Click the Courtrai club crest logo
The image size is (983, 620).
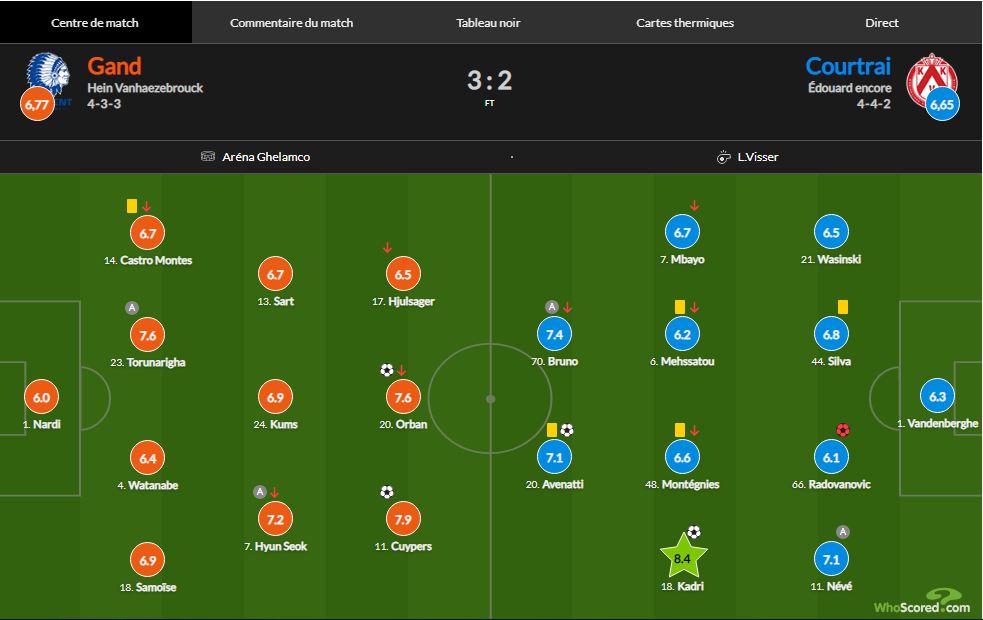click(x=930, y=78)
